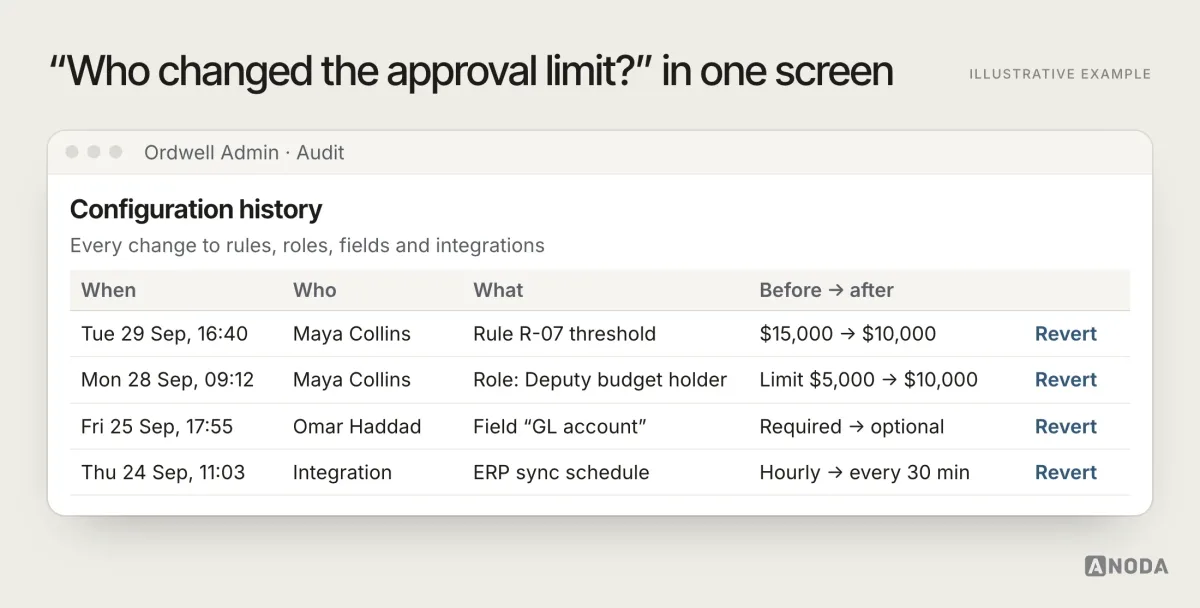Image resolution: width=1200 pixels, height=608 pixels.
Task: Click the "When" column header
Action: pyautogui.click(x=108, y=290)
